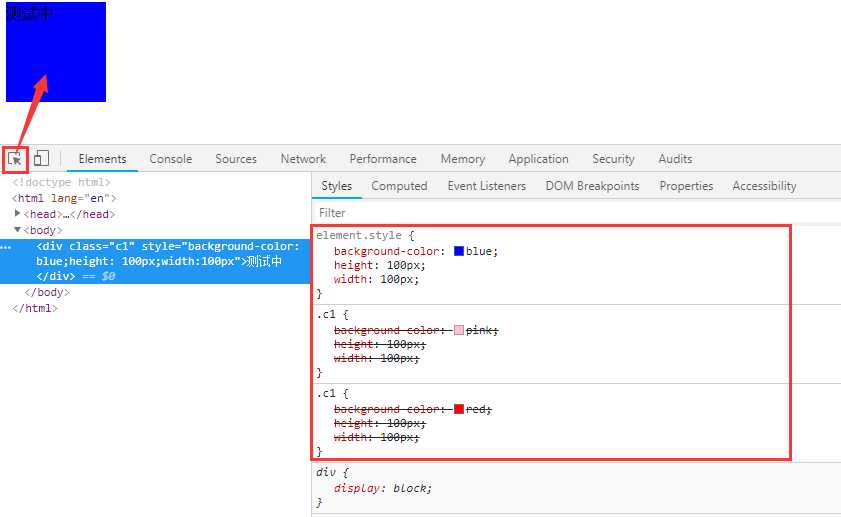Click the struck-through 'pink' value
The height and width of the screenshot is (517, 841).
(480, 330)
